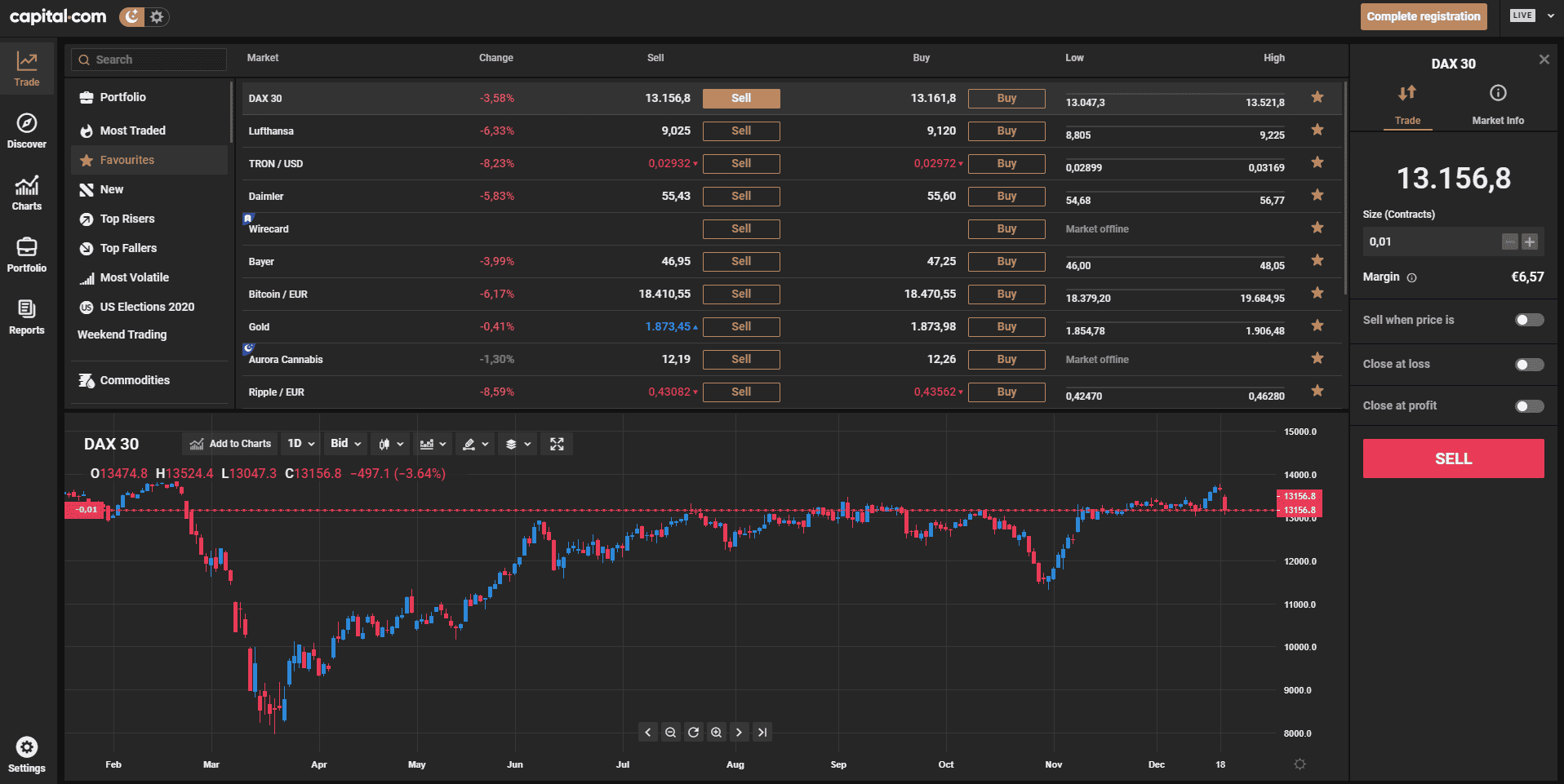Open the Trade section in left sidebar

[27, 69]
